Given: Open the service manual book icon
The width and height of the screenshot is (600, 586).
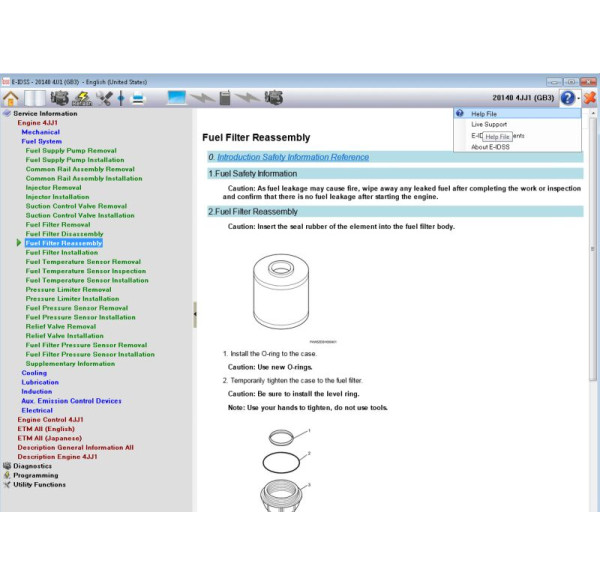Looking at the screenshot, I should 35,97.
